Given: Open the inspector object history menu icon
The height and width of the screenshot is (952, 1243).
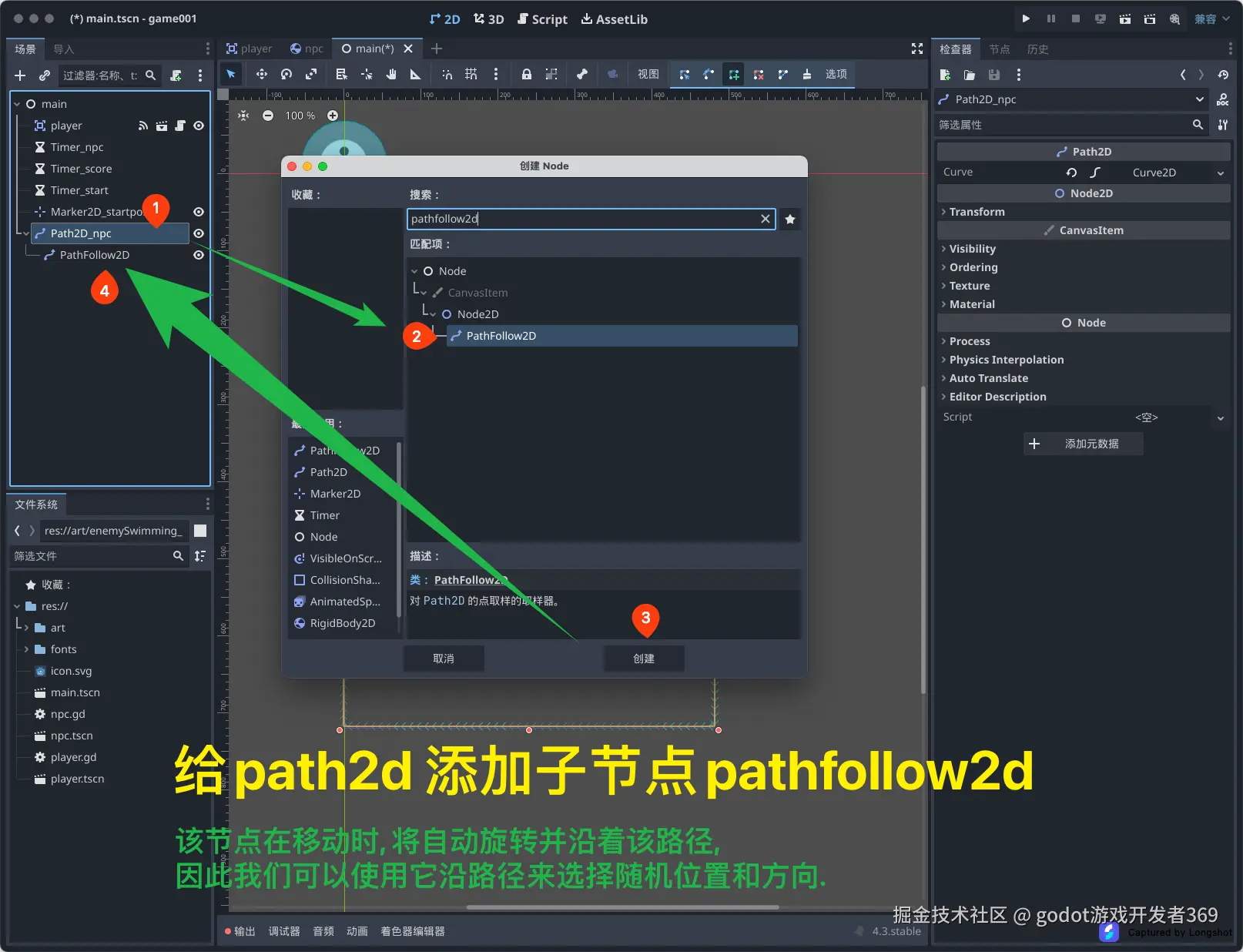Looking at the screenshot, I should pos(1223,75).
